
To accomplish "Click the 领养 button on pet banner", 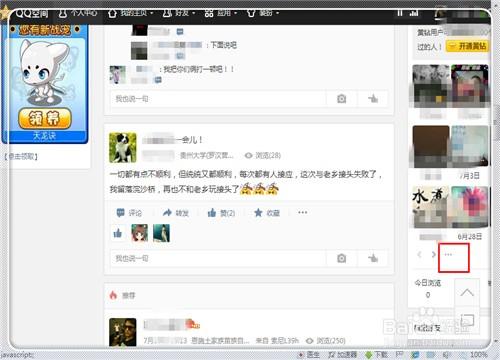I will pos(45,118).
